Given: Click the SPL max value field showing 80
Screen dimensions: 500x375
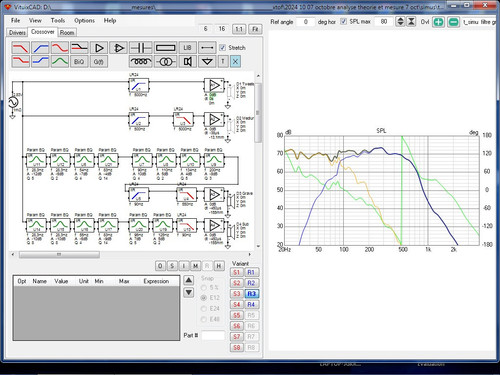Looking at the screenshot, I should (x=384, y=22).
